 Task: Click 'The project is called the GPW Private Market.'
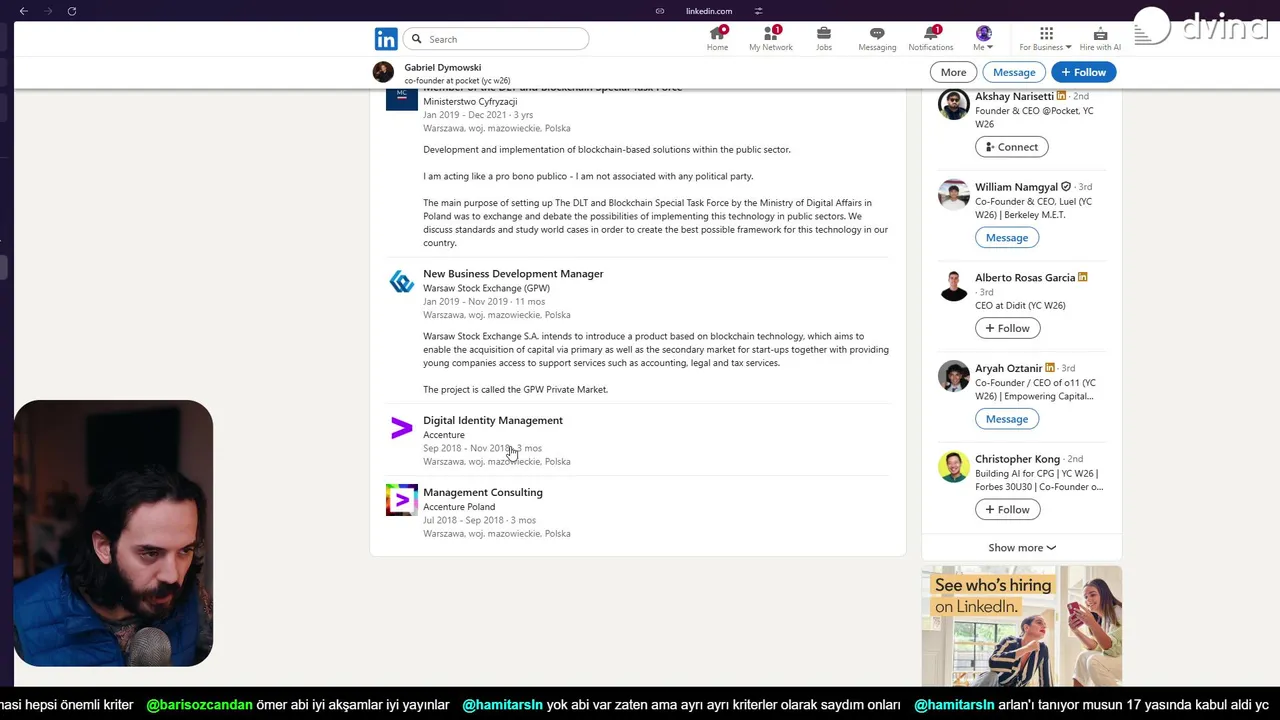pos(515,390)
